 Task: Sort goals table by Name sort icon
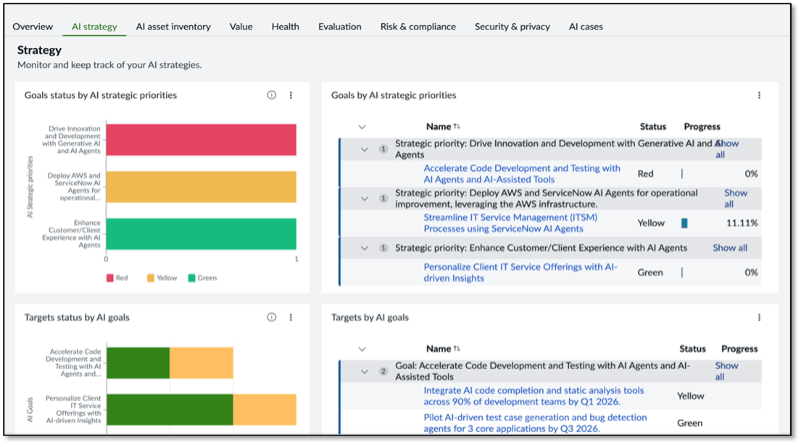click(457, 127)
